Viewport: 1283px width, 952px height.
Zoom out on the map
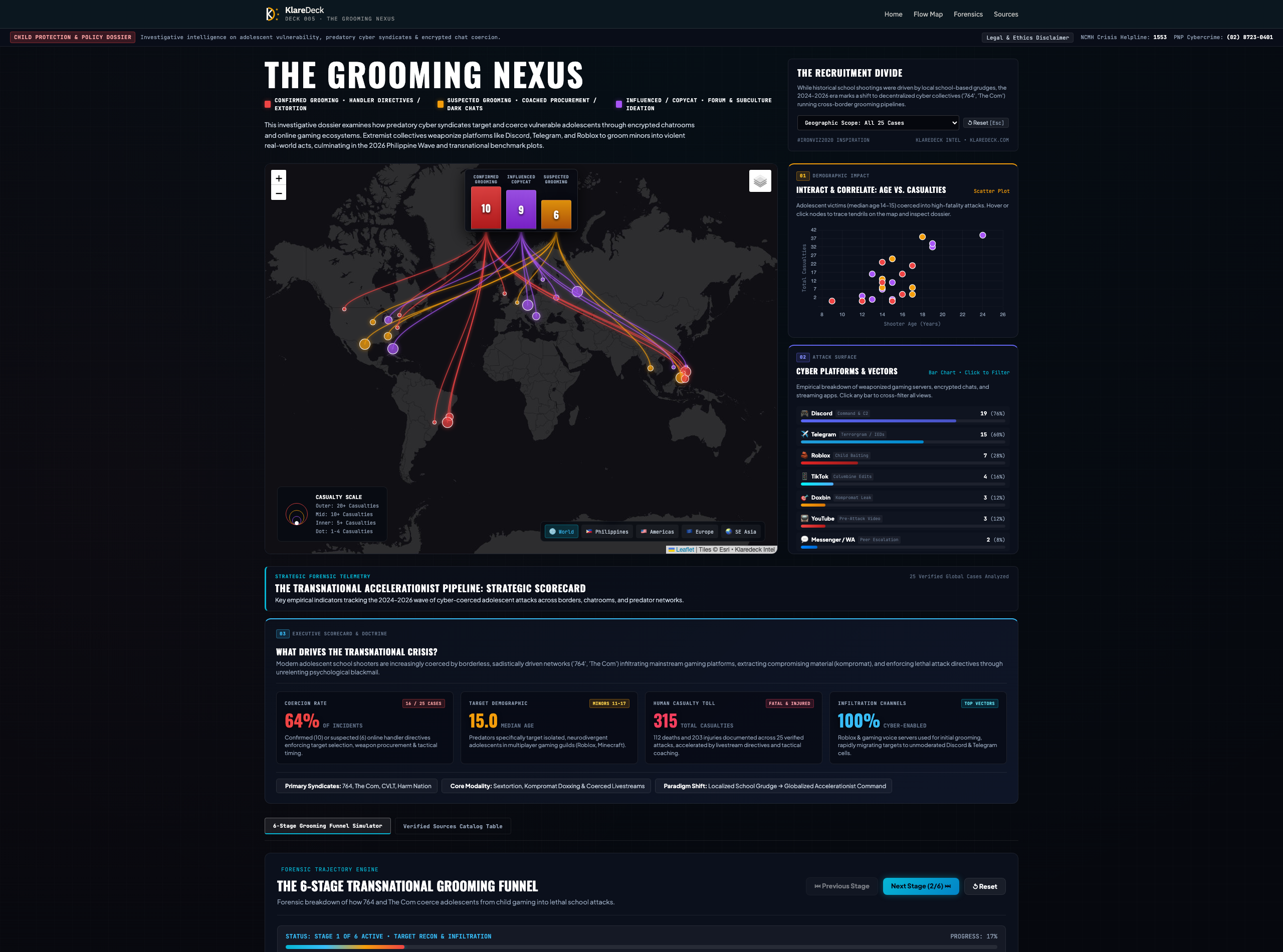(x=278, y=193)
